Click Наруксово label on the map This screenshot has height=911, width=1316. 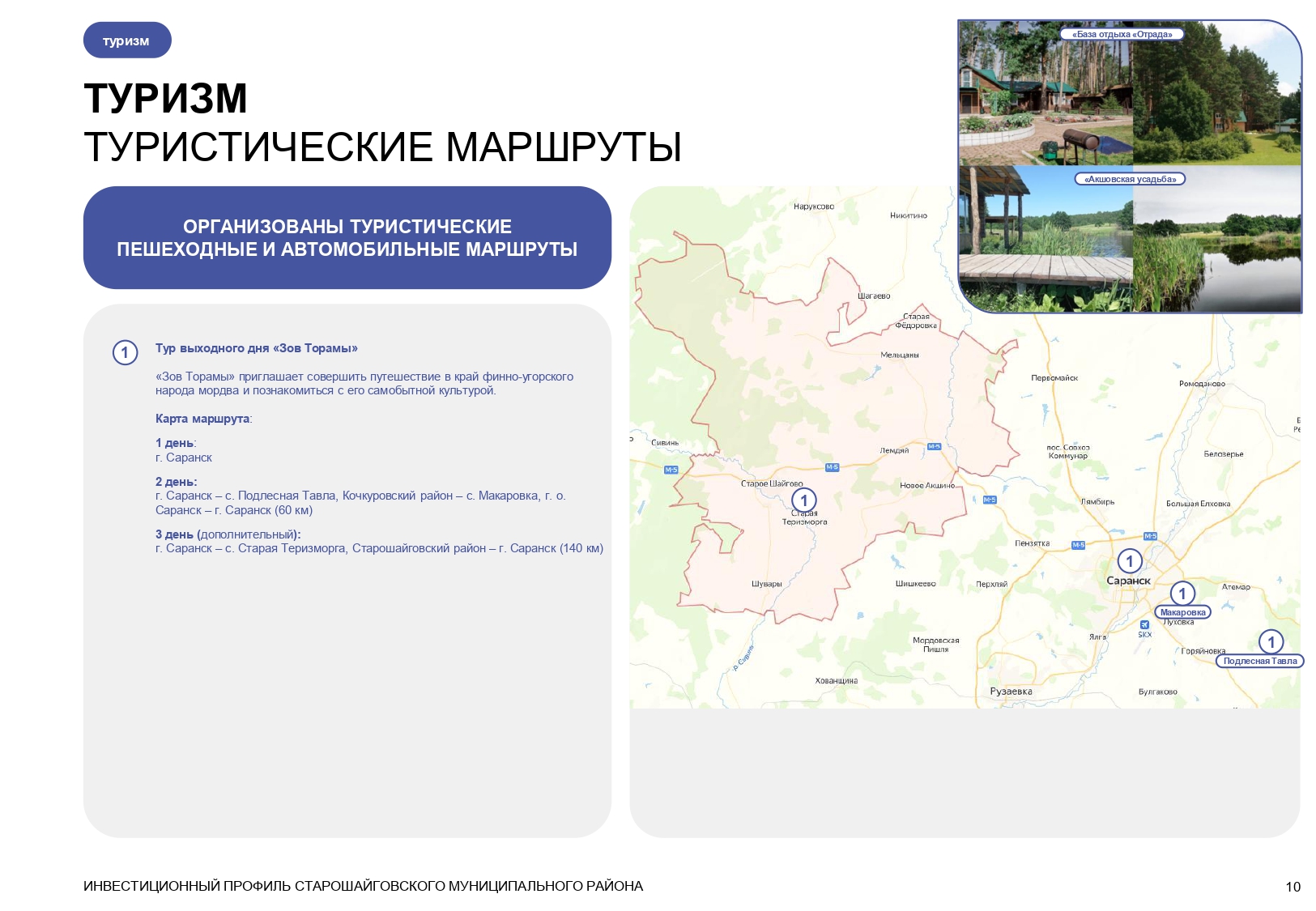pos(814,206)
